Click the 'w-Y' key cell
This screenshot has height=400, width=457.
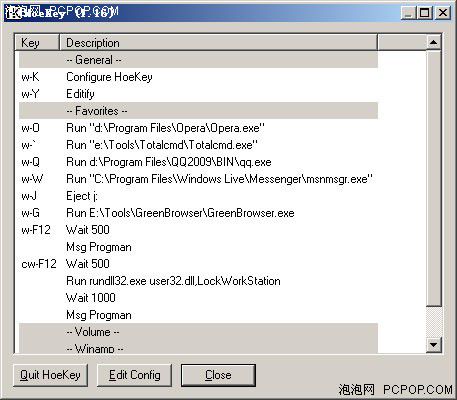click(x=30, y=94)
